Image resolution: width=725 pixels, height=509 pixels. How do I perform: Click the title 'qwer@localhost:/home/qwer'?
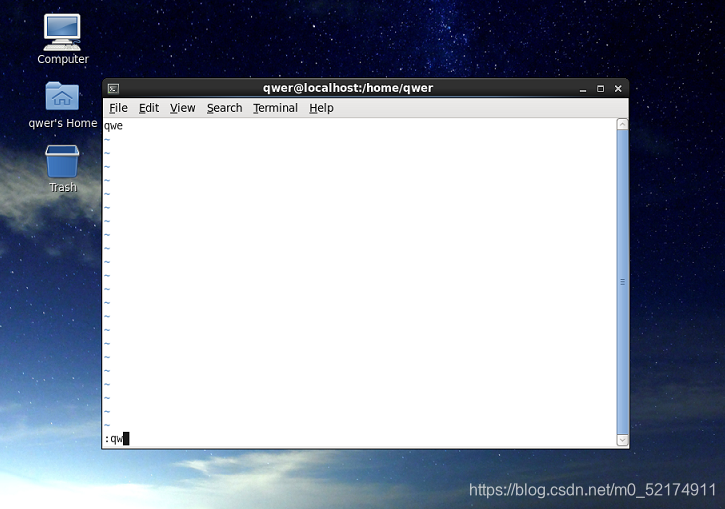tap(348, 88)
